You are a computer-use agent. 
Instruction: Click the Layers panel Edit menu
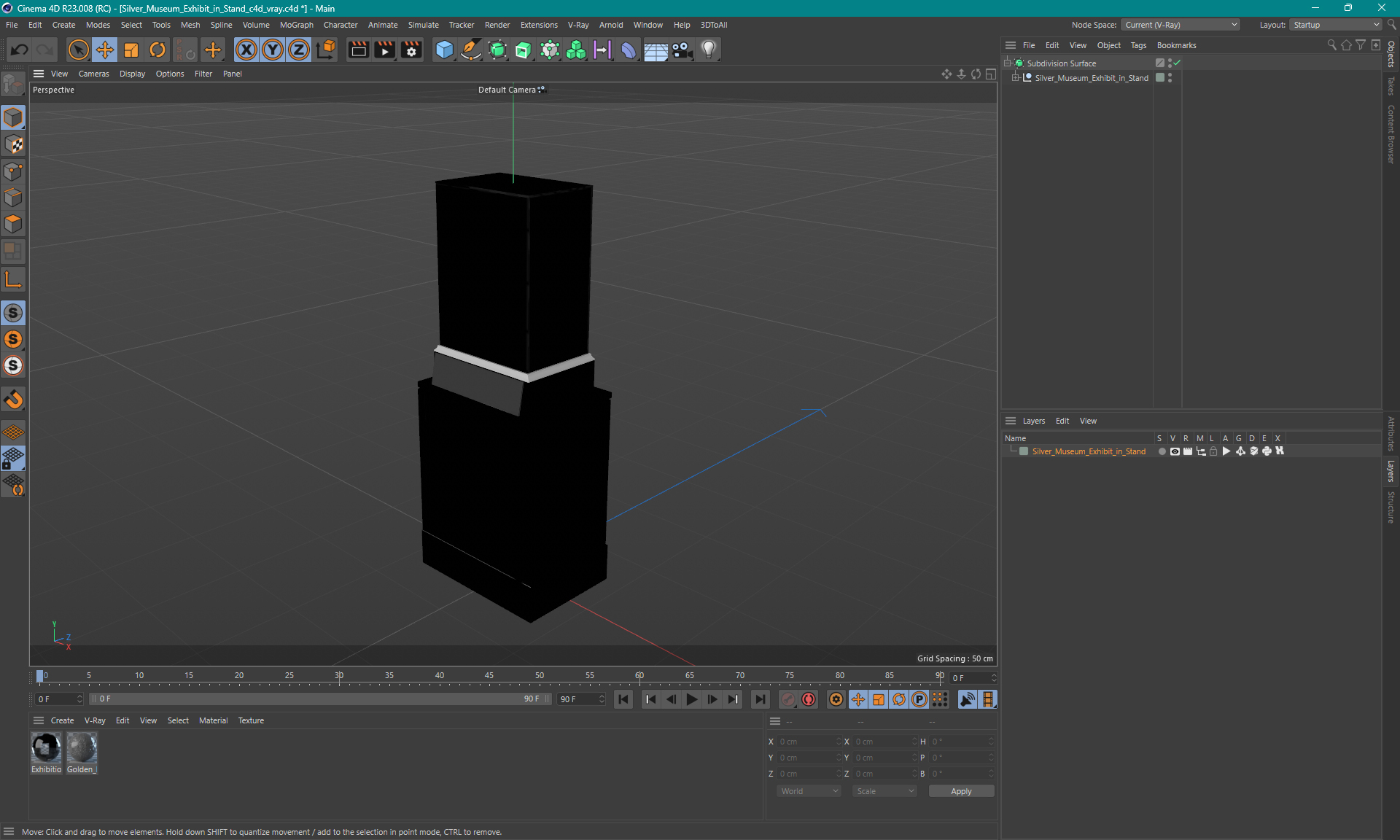(1062, 421)
